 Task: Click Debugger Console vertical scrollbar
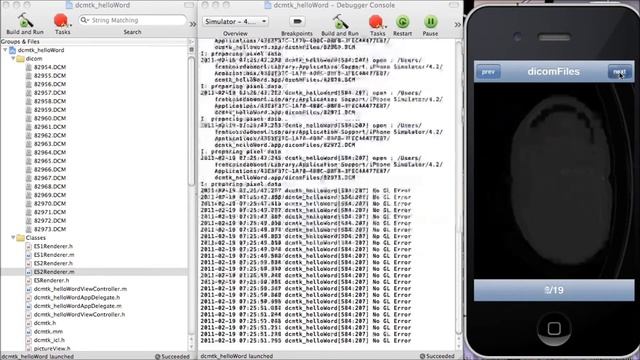point(459,188)
